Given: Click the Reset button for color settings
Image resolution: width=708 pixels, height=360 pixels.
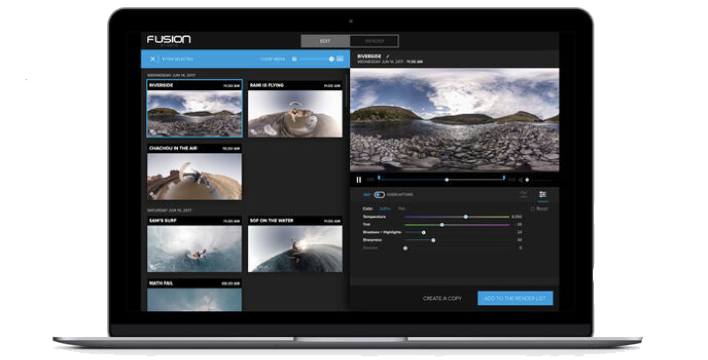Looking at the screenshot, I should (540, 209).
